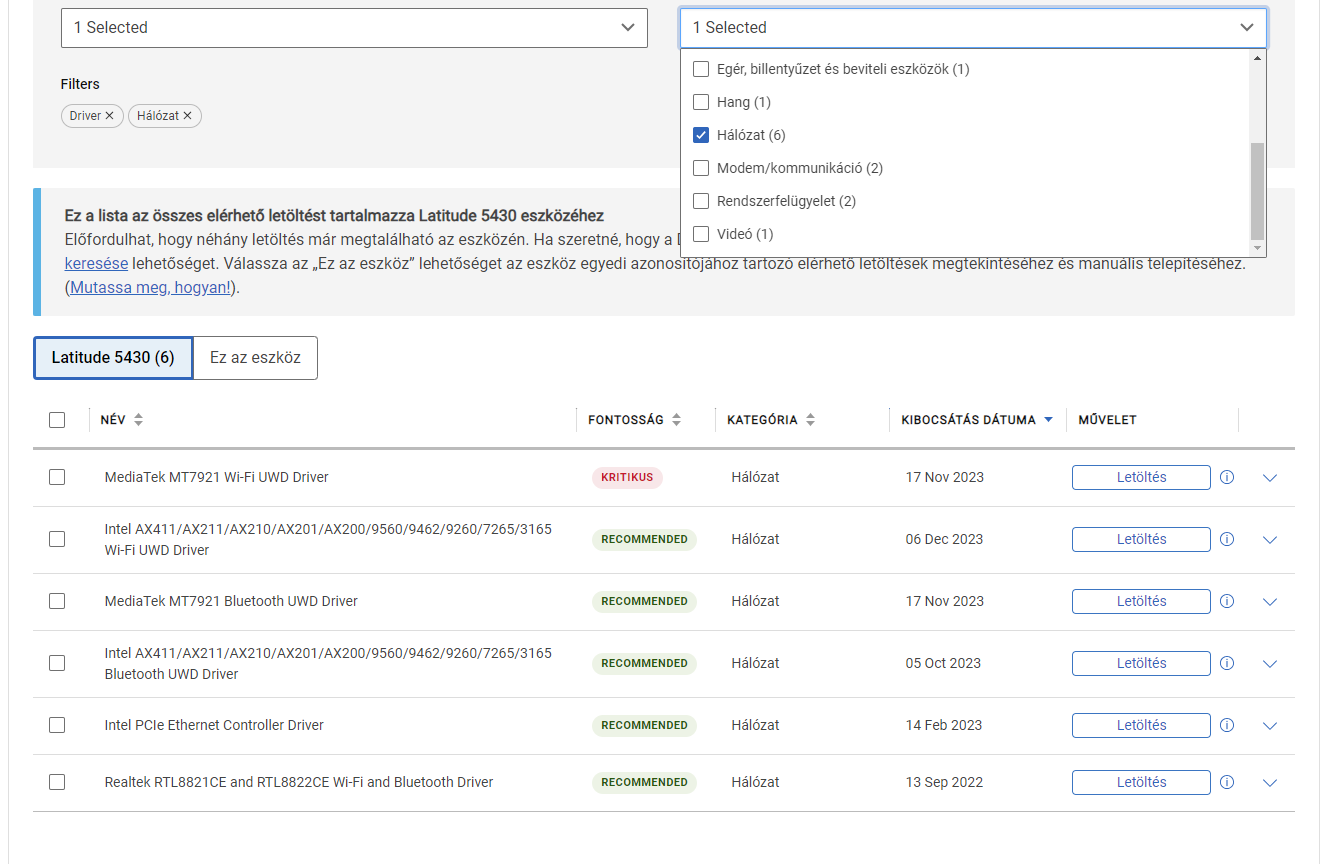Image resolution: width=1332 pixels, height=864 pixels.
Task: Click 'MediaTek MT7921 Wi-Fi UWD Driver' name
Action: (x=217, y=477)
